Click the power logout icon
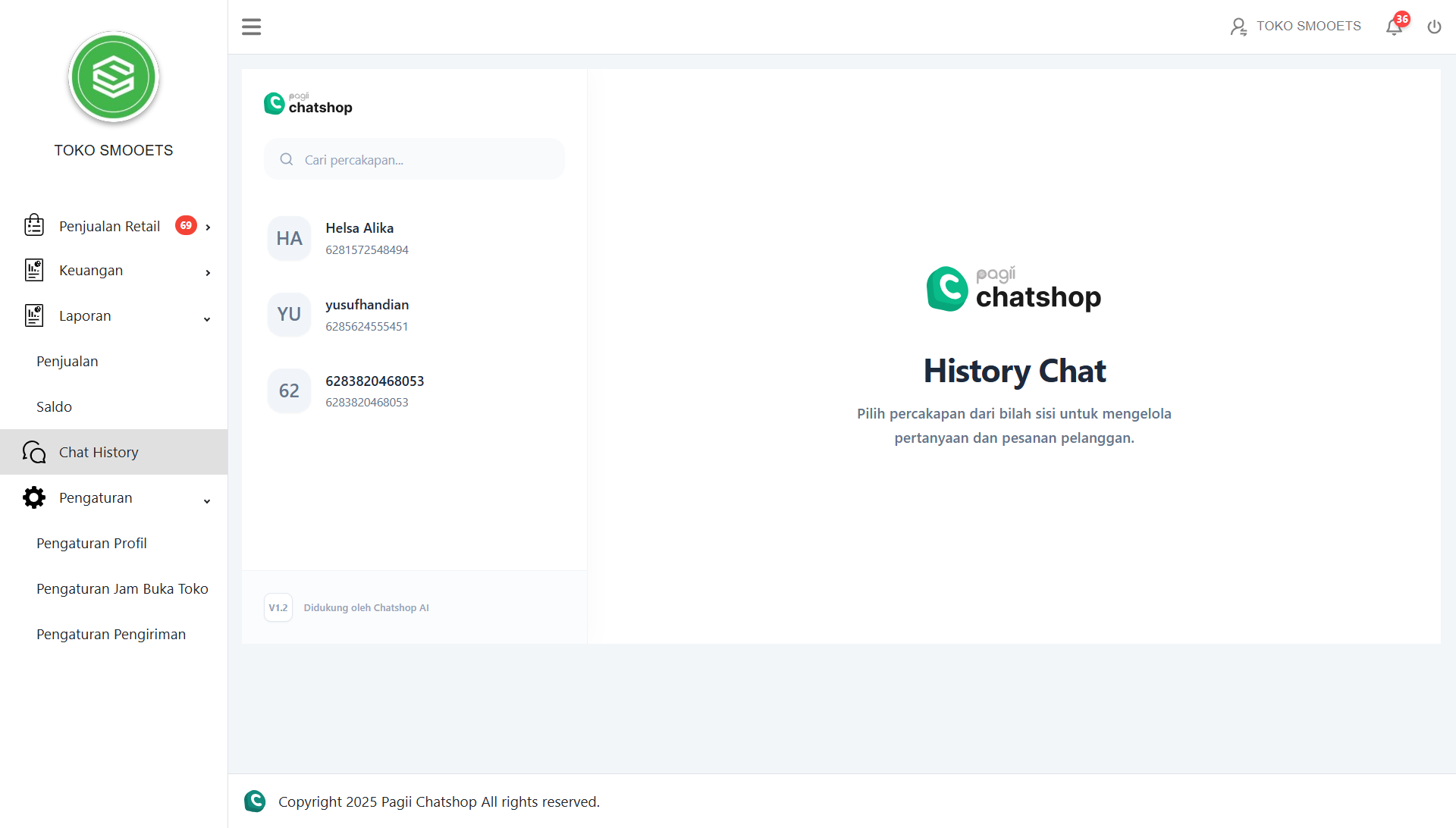This screenshot has height=828, width=1456. pyautogui.click(x=1434, y=26)
